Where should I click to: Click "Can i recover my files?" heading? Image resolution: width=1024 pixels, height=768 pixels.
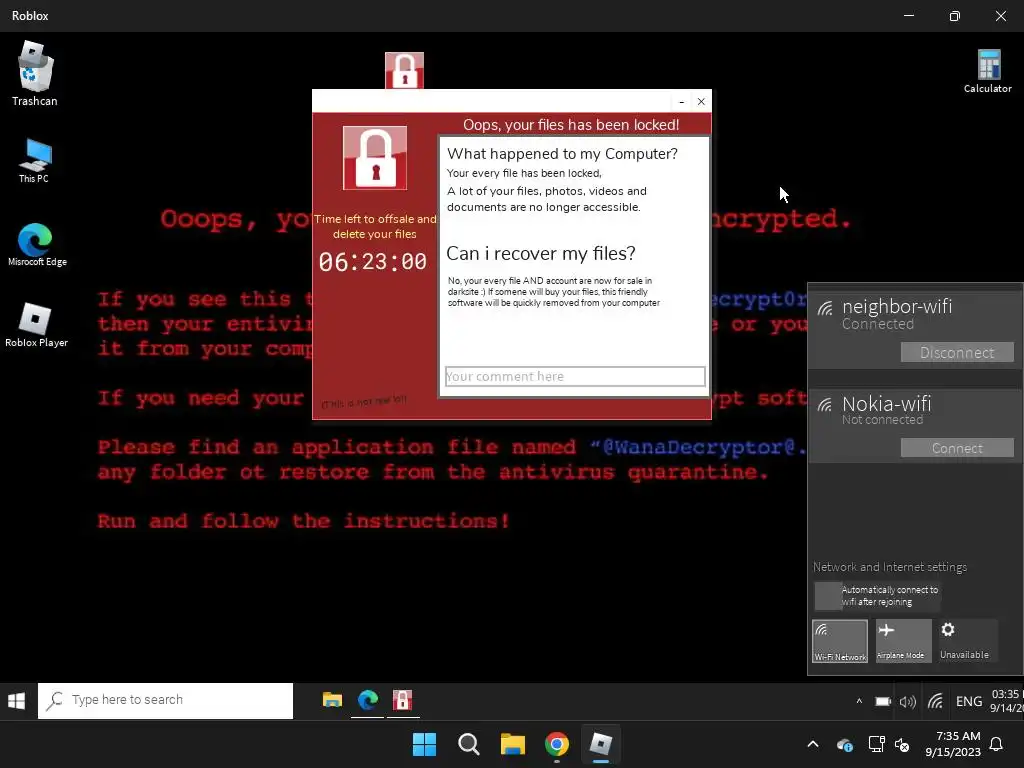point(541,253)
